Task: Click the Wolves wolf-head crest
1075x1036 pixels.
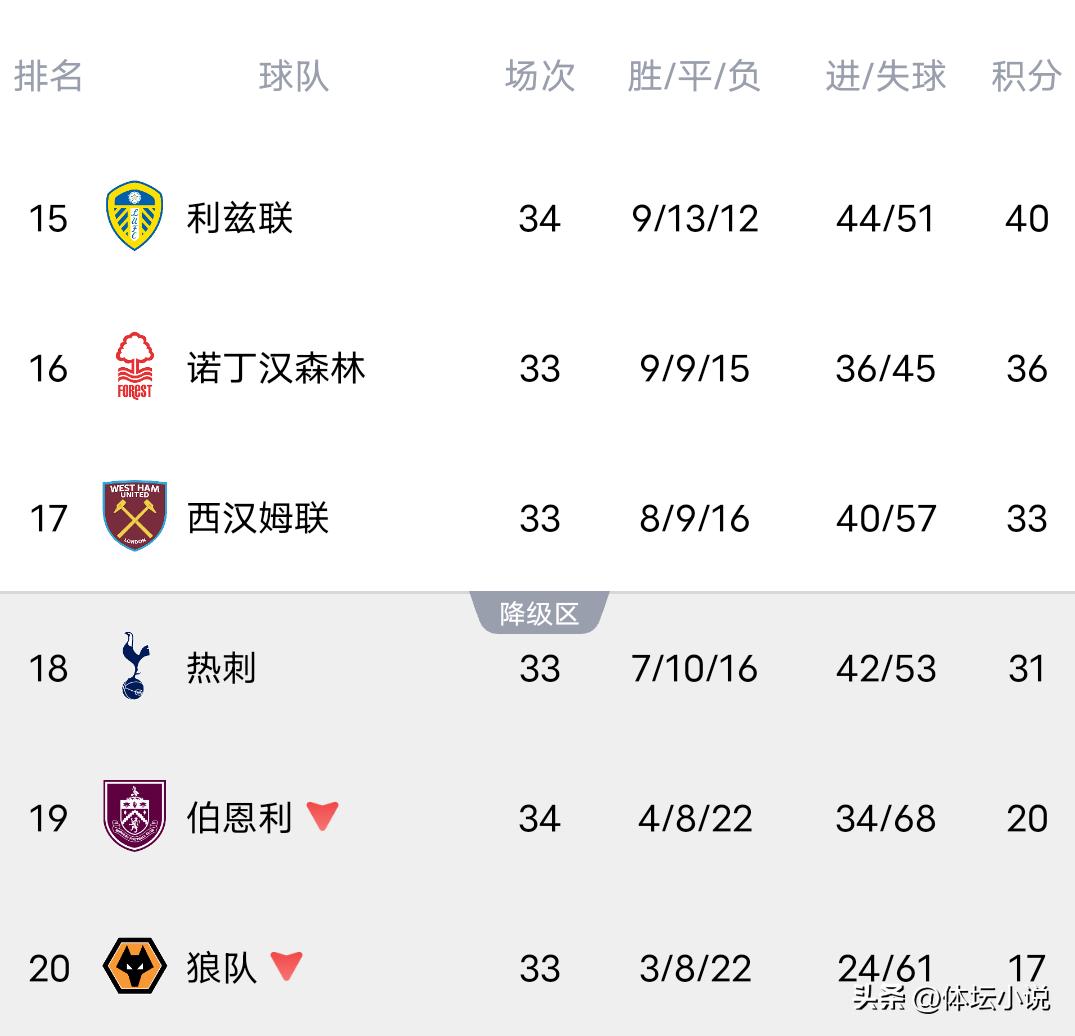Action: [x=134, y=966]
